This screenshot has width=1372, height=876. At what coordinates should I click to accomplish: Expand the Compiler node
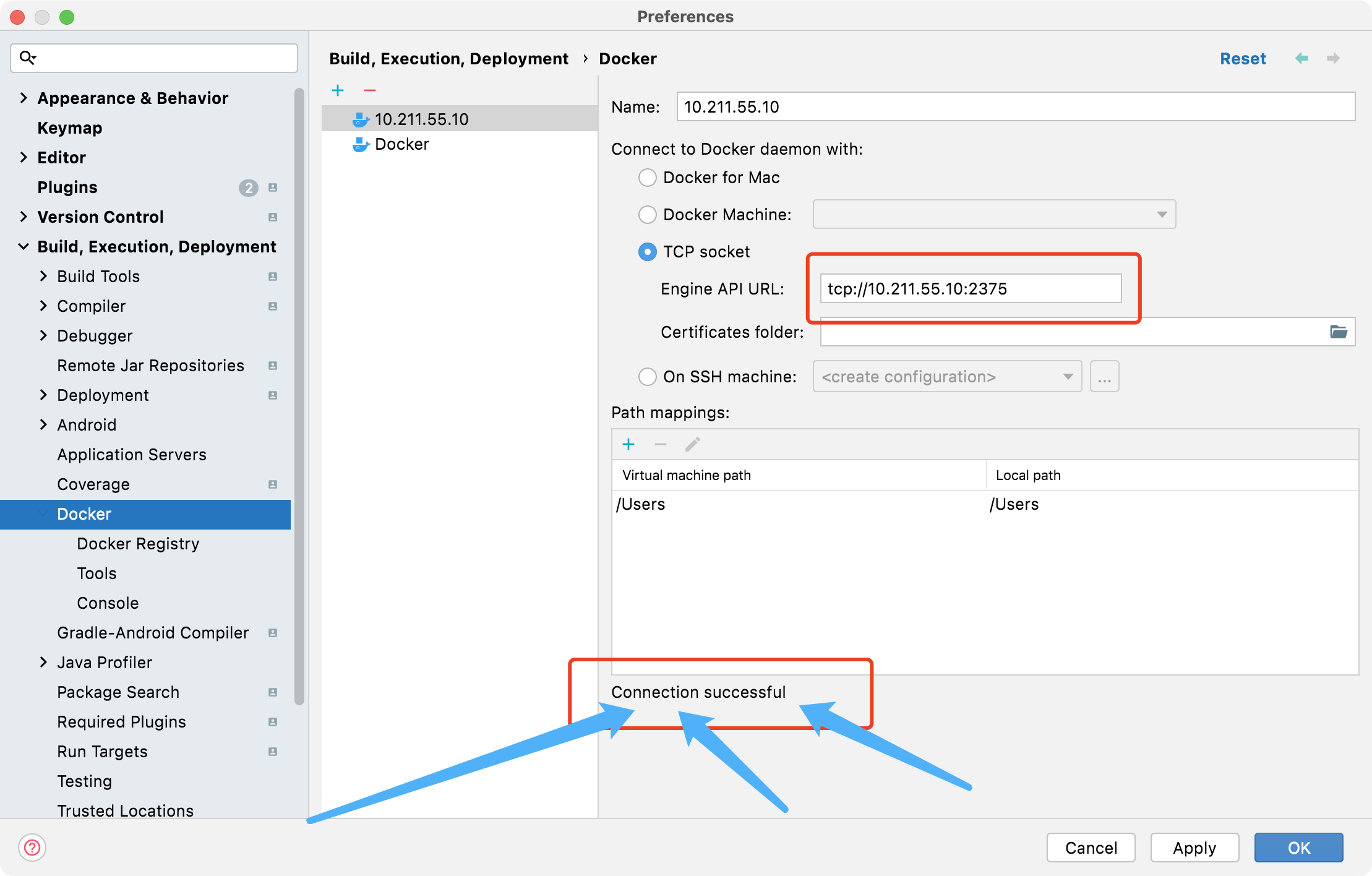coord(43,306)
